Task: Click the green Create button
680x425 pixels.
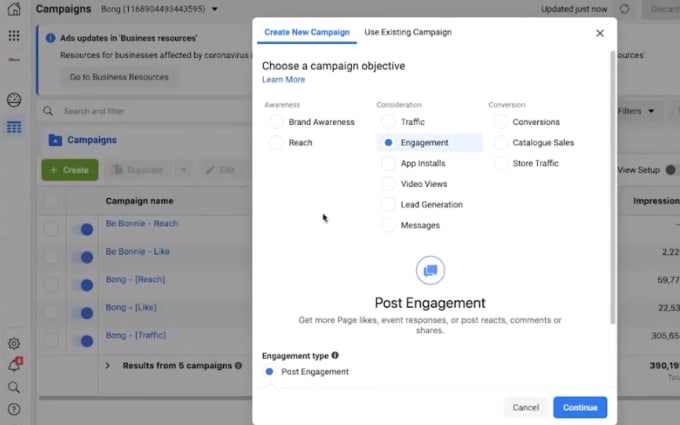Action: [70, 170]
